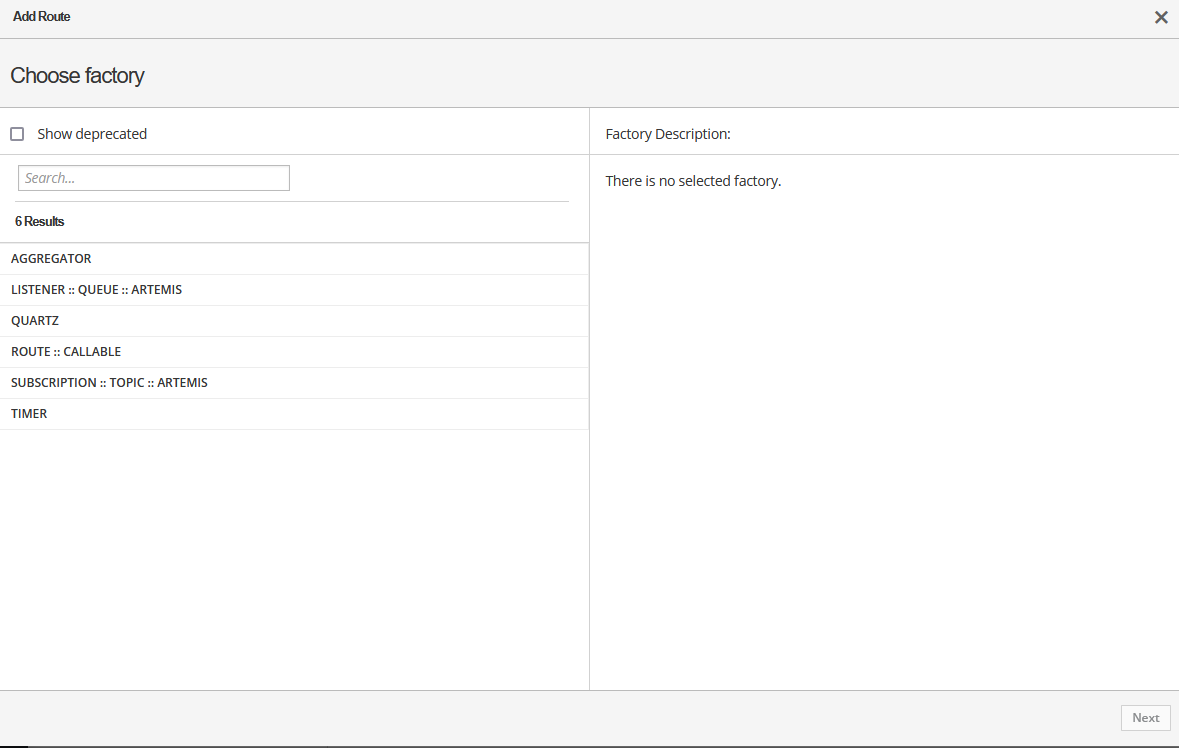The height and width of the screenshot is (748, 1179).
Task: Click the '6 Results' count text
Action: pos(40,221)
